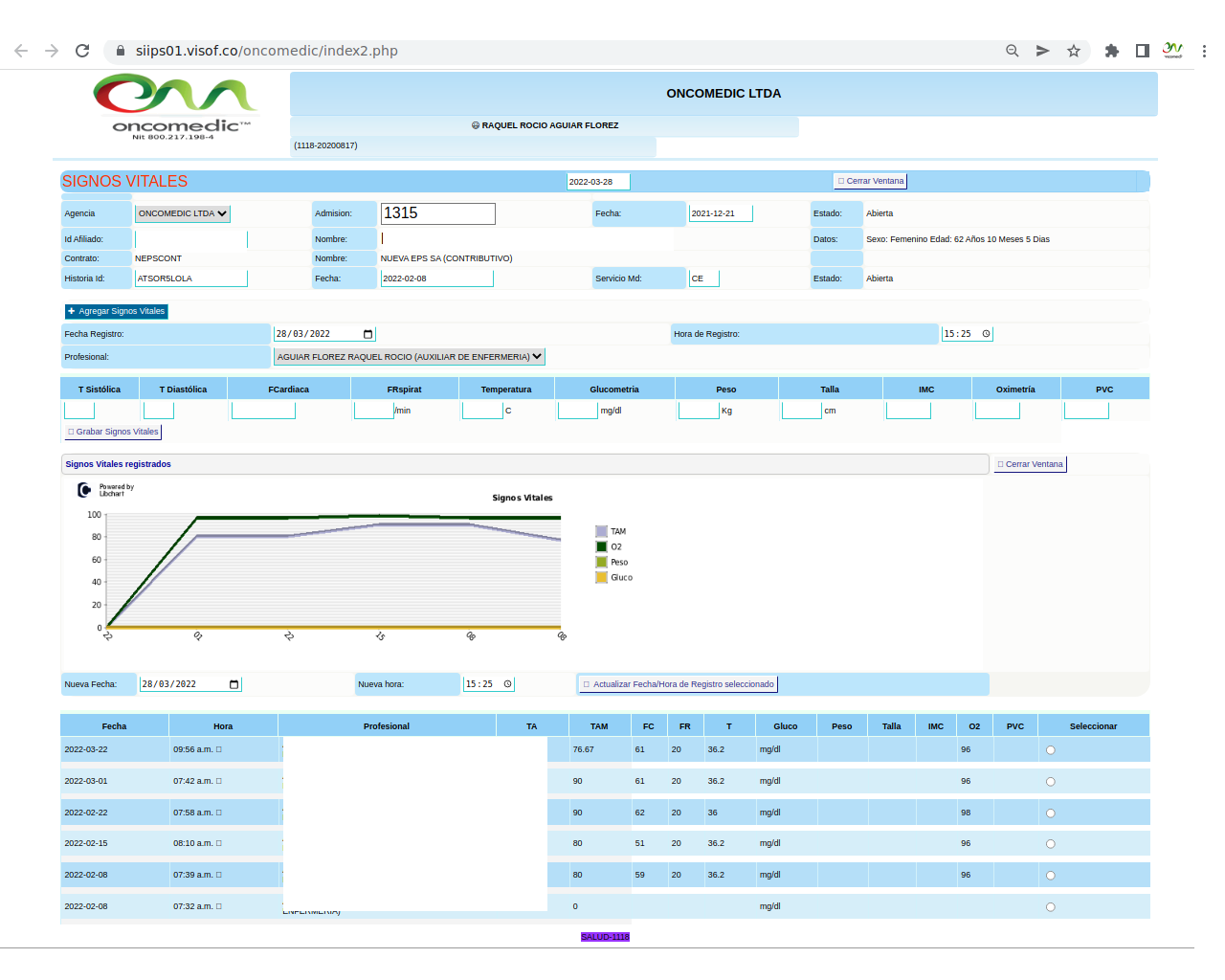Open the Profesional selection dropdown

pyautogui.click(x=409, y=357)
